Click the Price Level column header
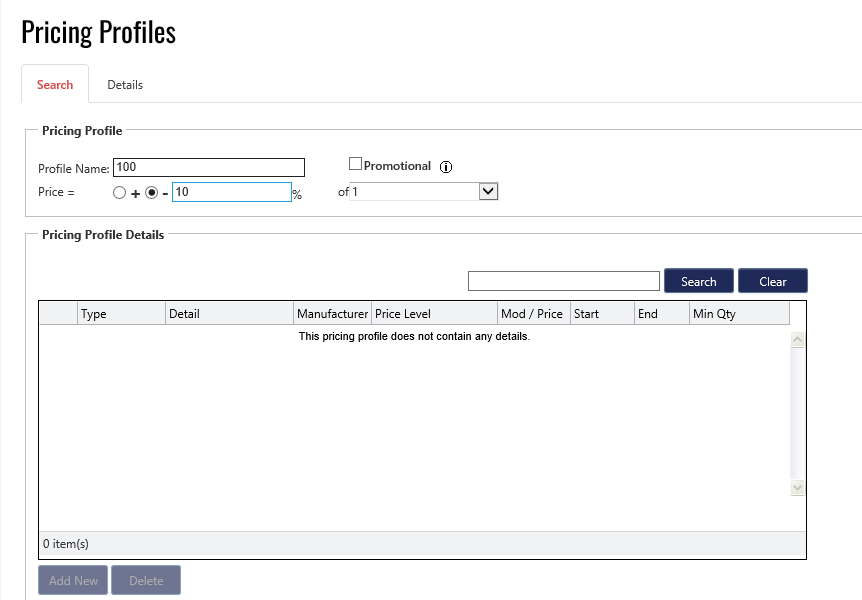862x600 pixels. pos(434,314)
